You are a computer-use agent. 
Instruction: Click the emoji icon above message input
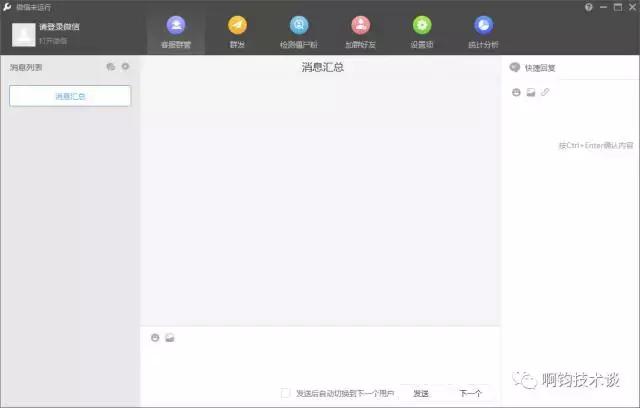tap(155, 337)
